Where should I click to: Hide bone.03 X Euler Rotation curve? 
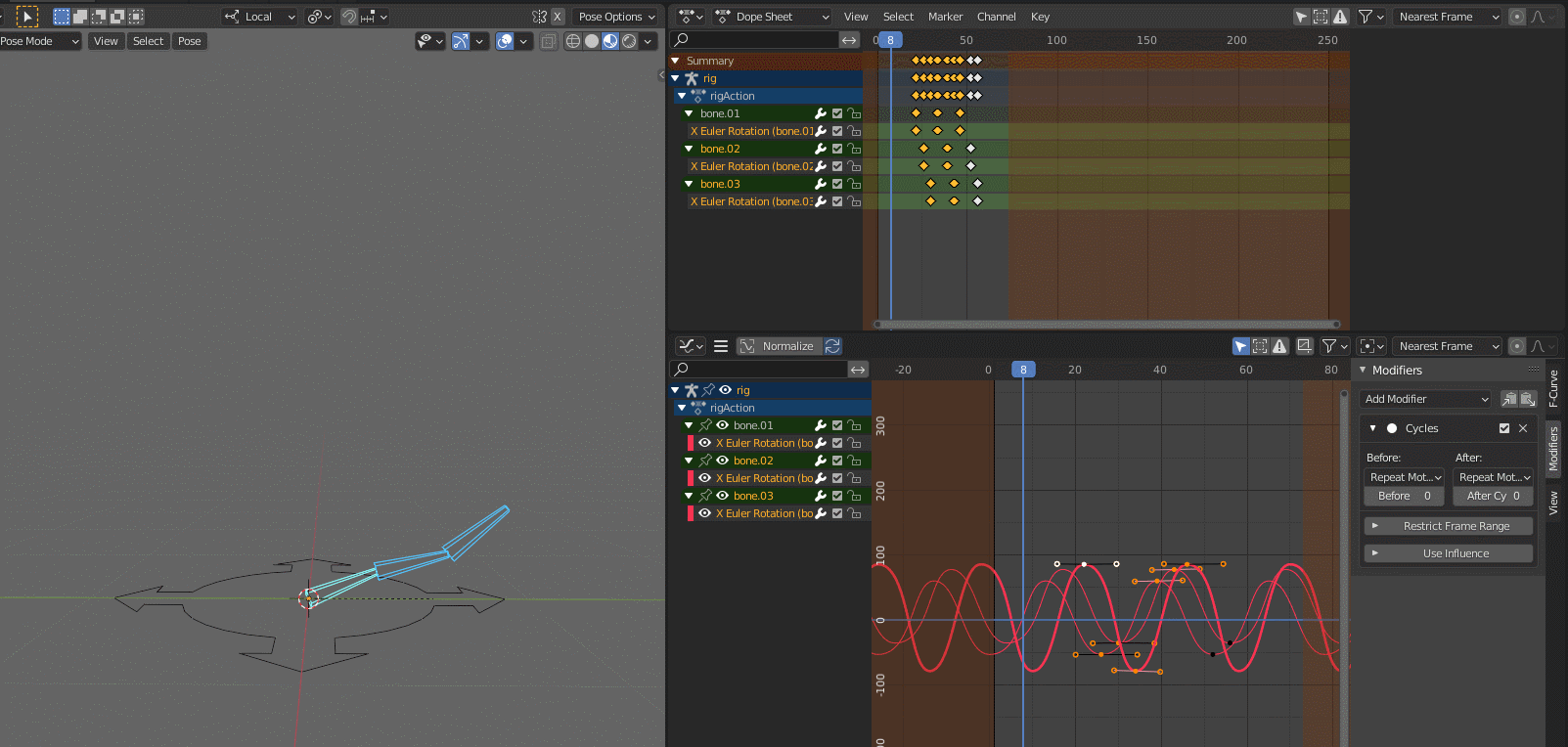(704, 513)
